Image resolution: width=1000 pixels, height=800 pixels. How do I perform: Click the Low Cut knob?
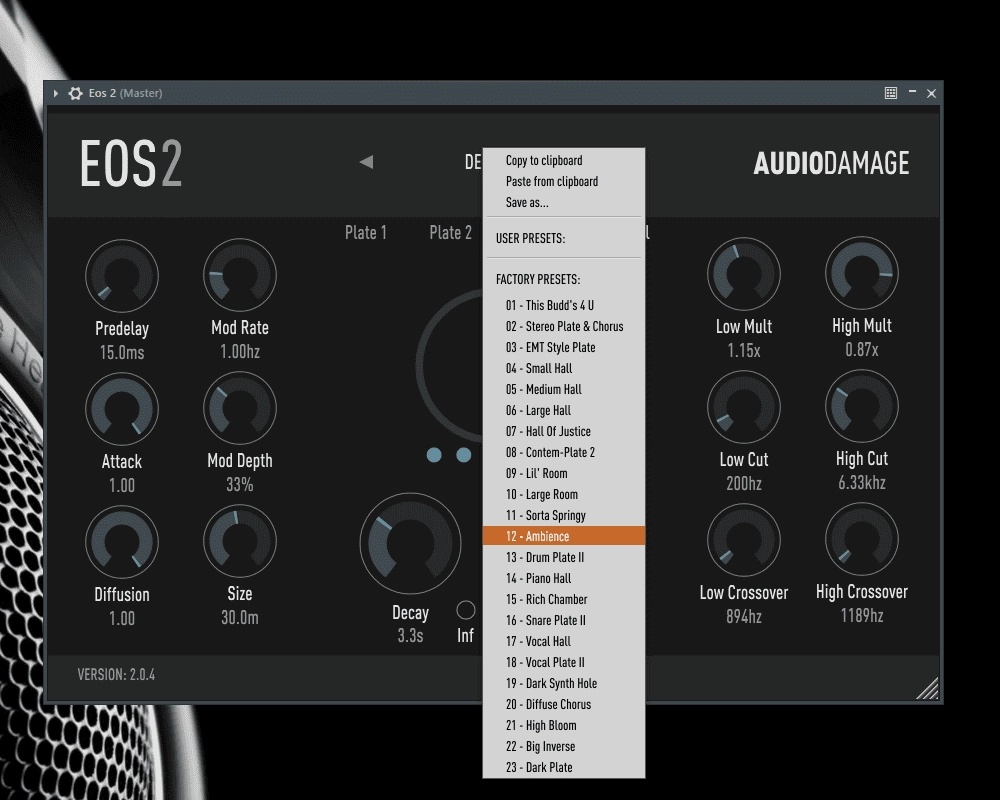pos(744,407)
